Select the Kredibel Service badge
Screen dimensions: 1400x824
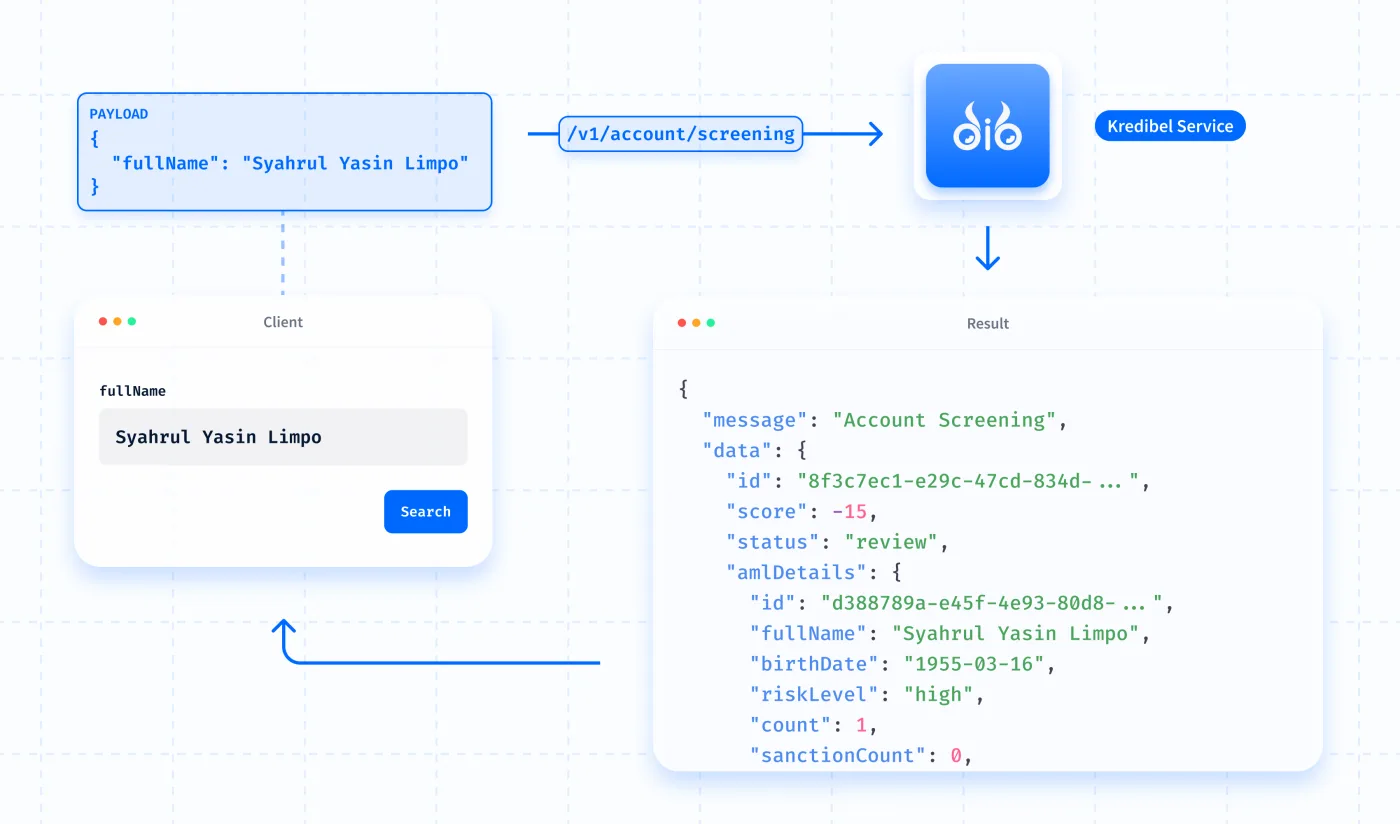pos(1170,126)
